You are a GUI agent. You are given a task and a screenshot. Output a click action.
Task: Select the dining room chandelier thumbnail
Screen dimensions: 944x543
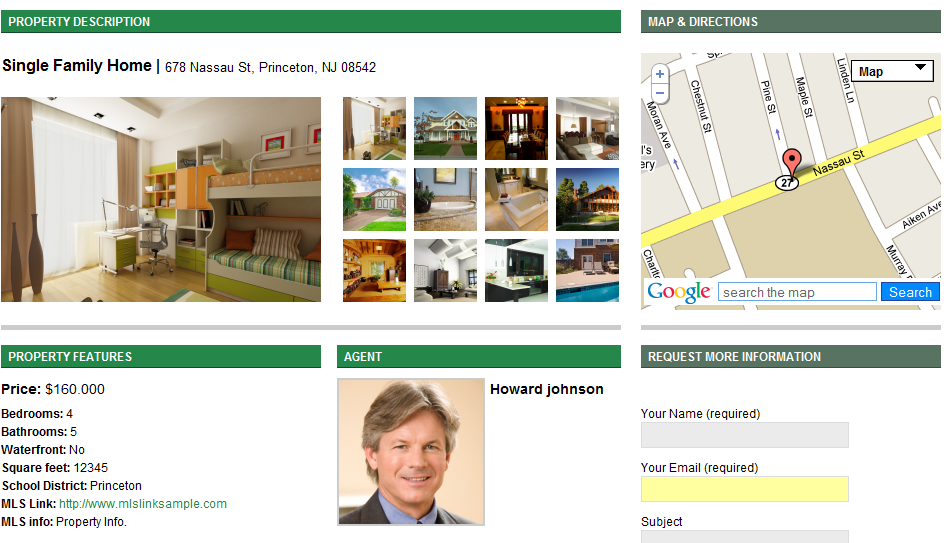click(517, 128)
